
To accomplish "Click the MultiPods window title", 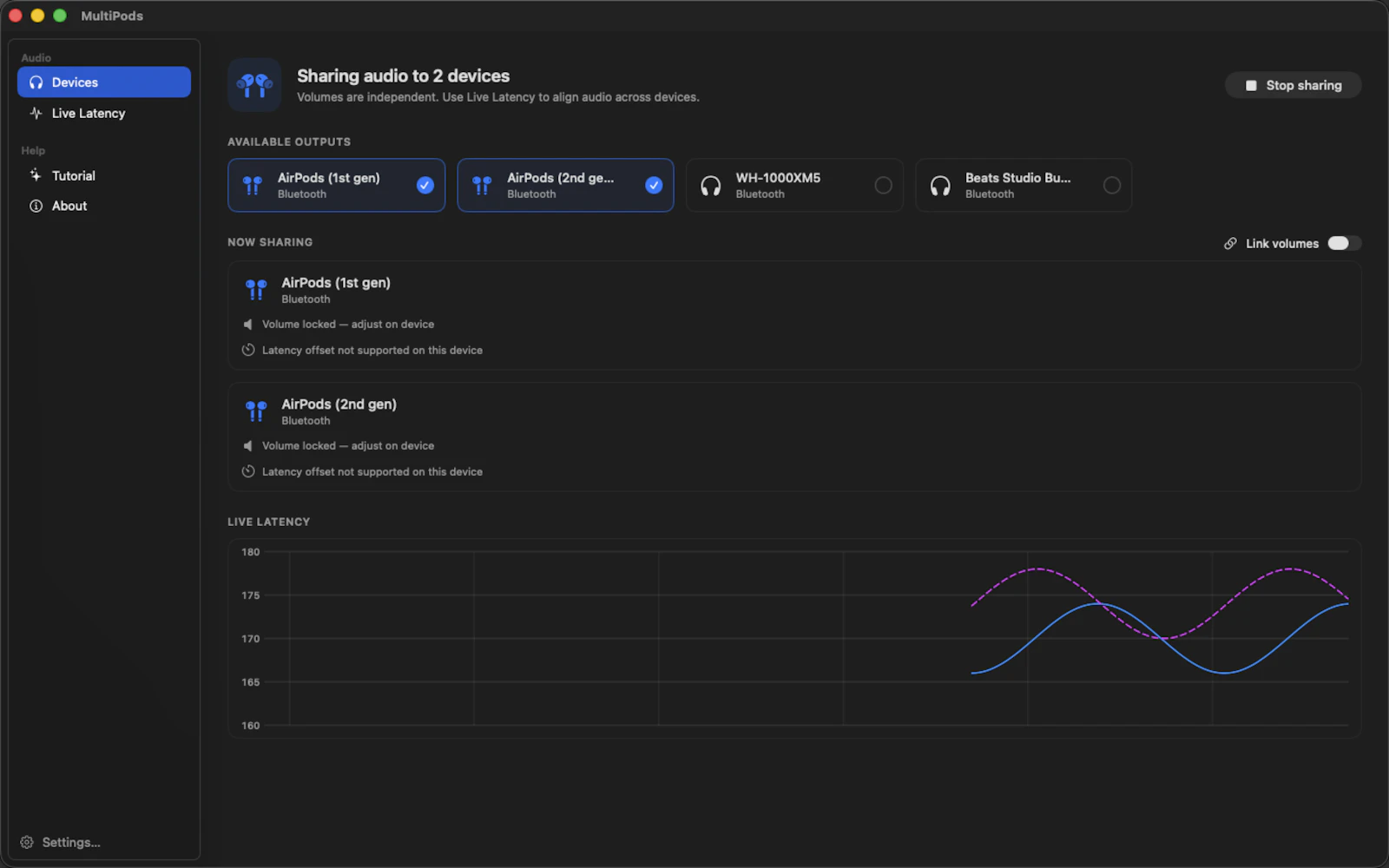I will [112, 16].
